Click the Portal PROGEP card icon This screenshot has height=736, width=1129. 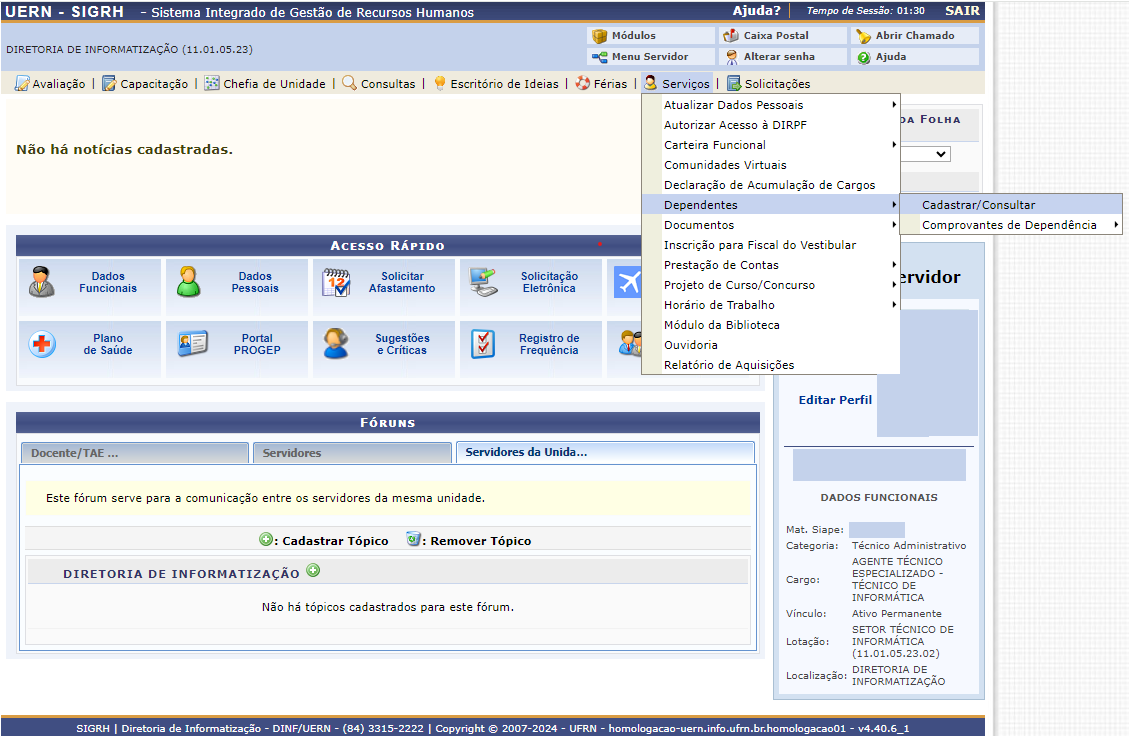click(x=191, y=344)
